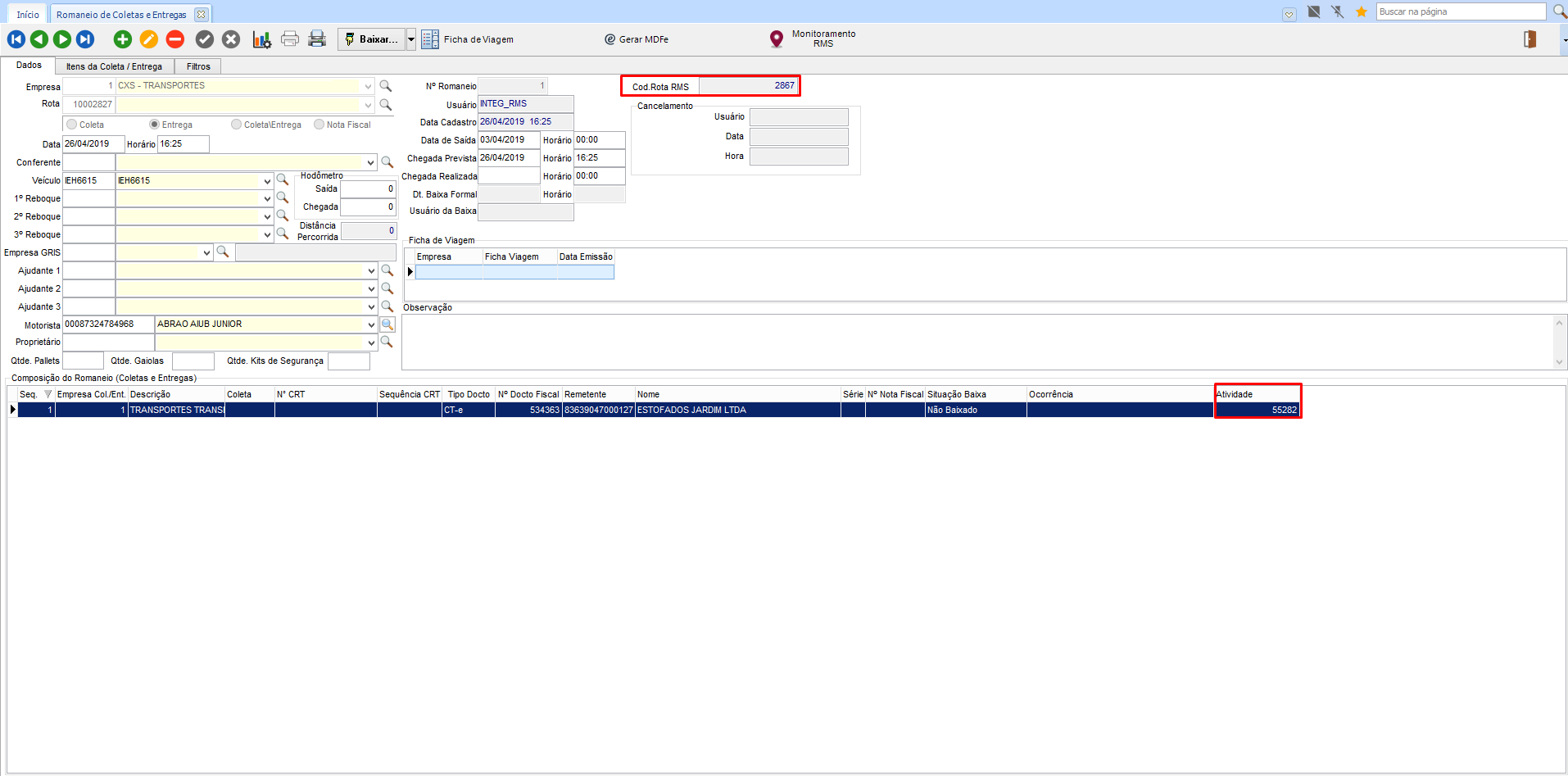The image size is (1568, 776).
Task: Search Veículo with magnifier icon
Action: (x=283, y=179)
